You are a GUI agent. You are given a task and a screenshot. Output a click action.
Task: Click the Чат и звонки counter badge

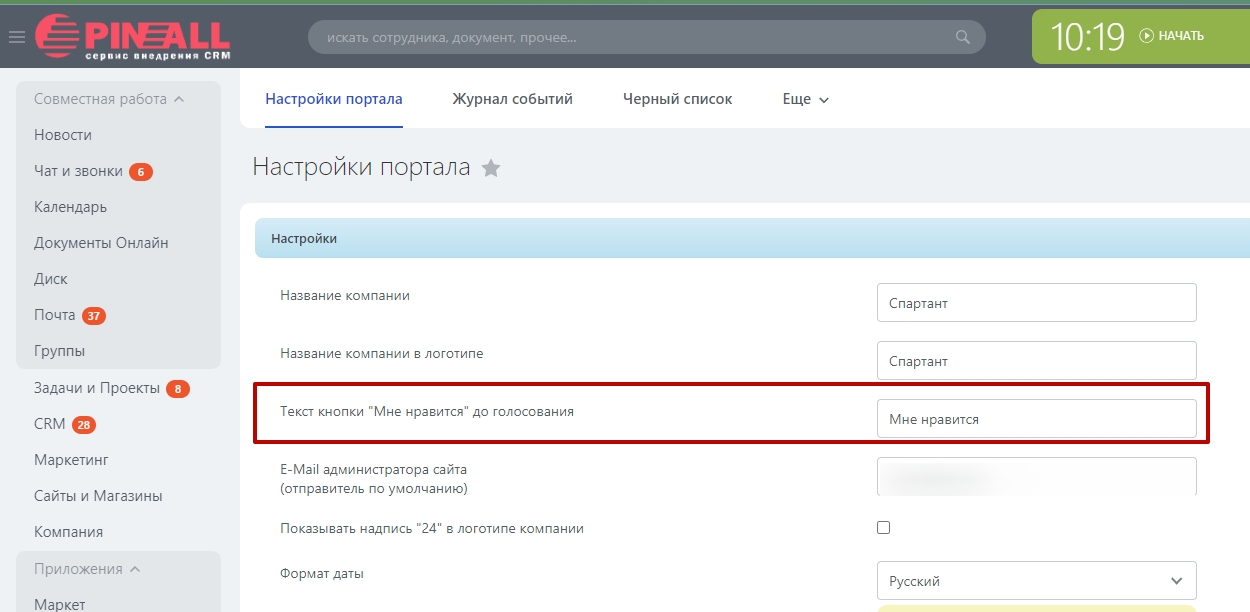(140, 172)
